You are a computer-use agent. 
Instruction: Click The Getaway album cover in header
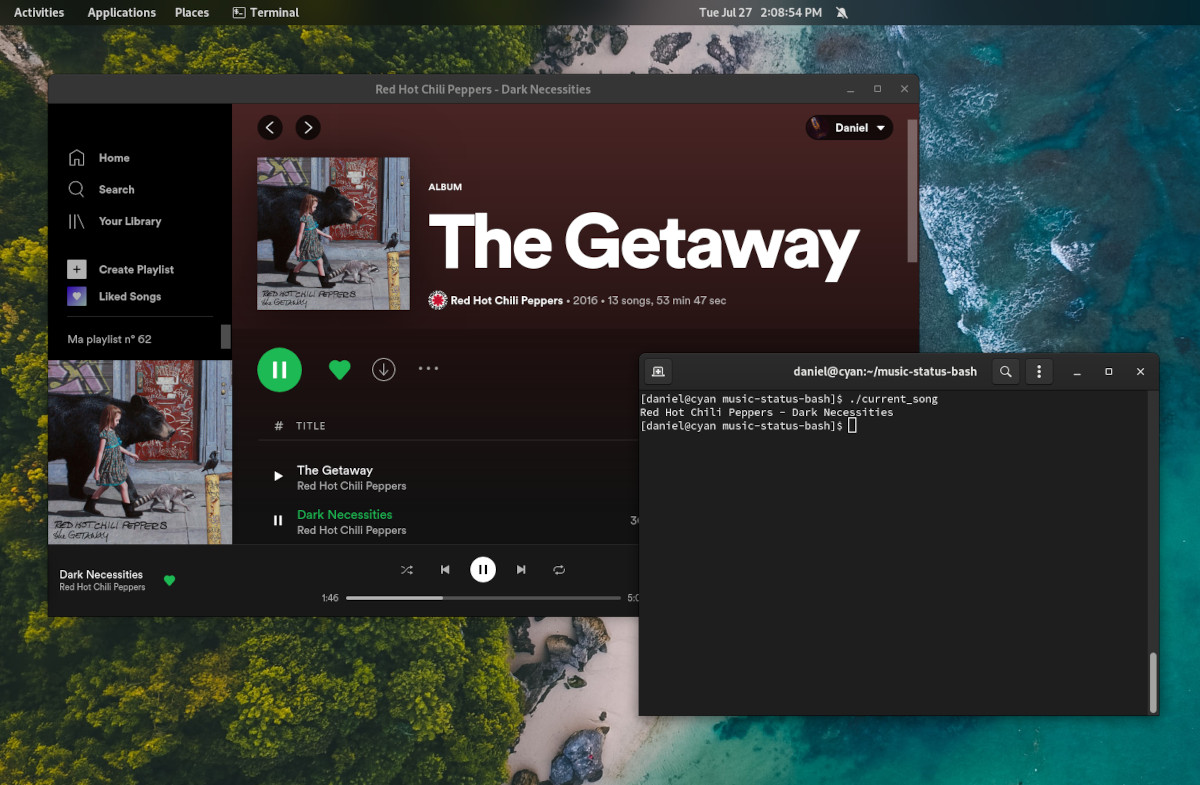[333, 233]
